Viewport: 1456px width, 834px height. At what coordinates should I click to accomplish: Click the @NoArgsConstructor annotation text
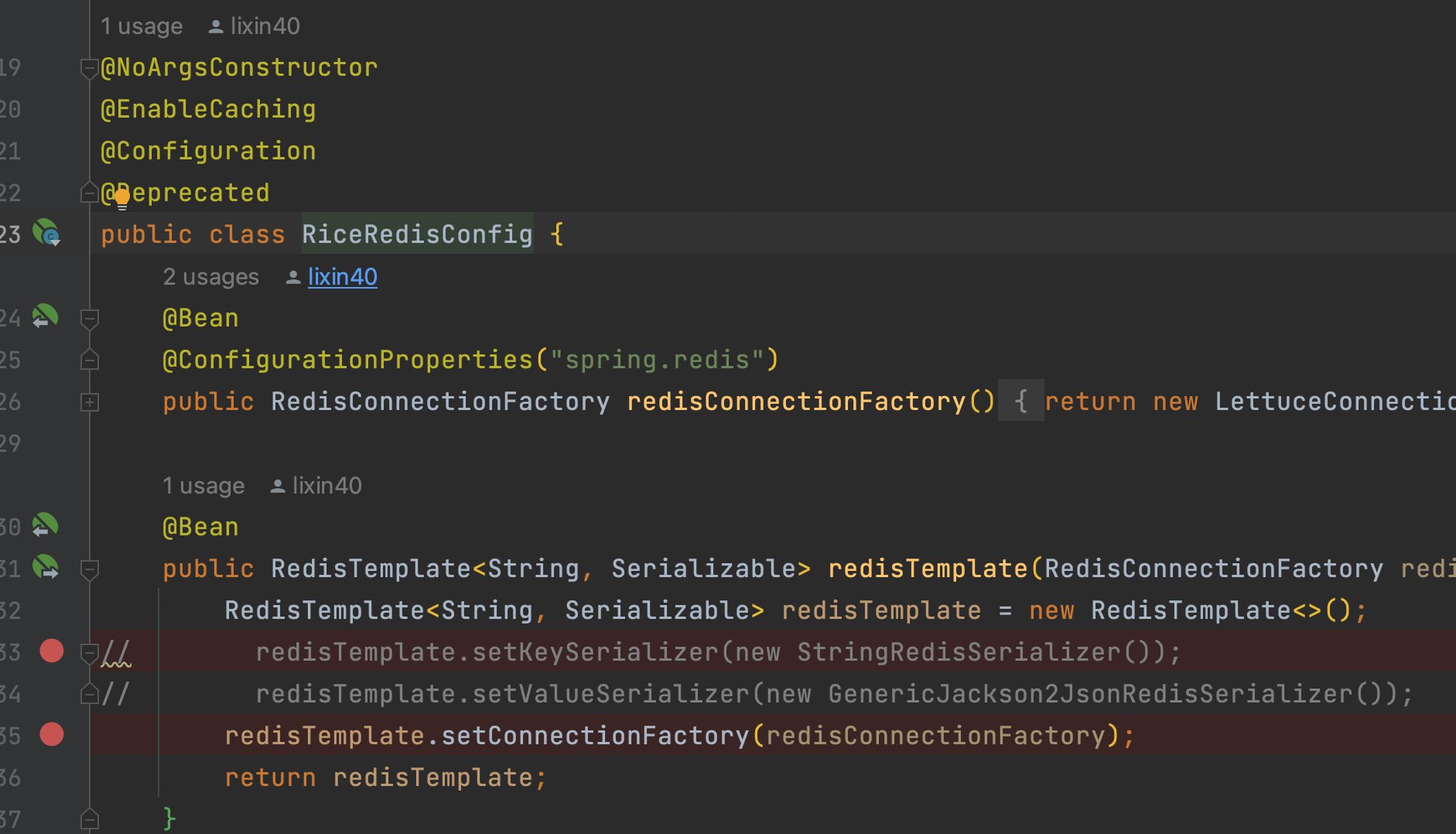(x=239, y=67)
